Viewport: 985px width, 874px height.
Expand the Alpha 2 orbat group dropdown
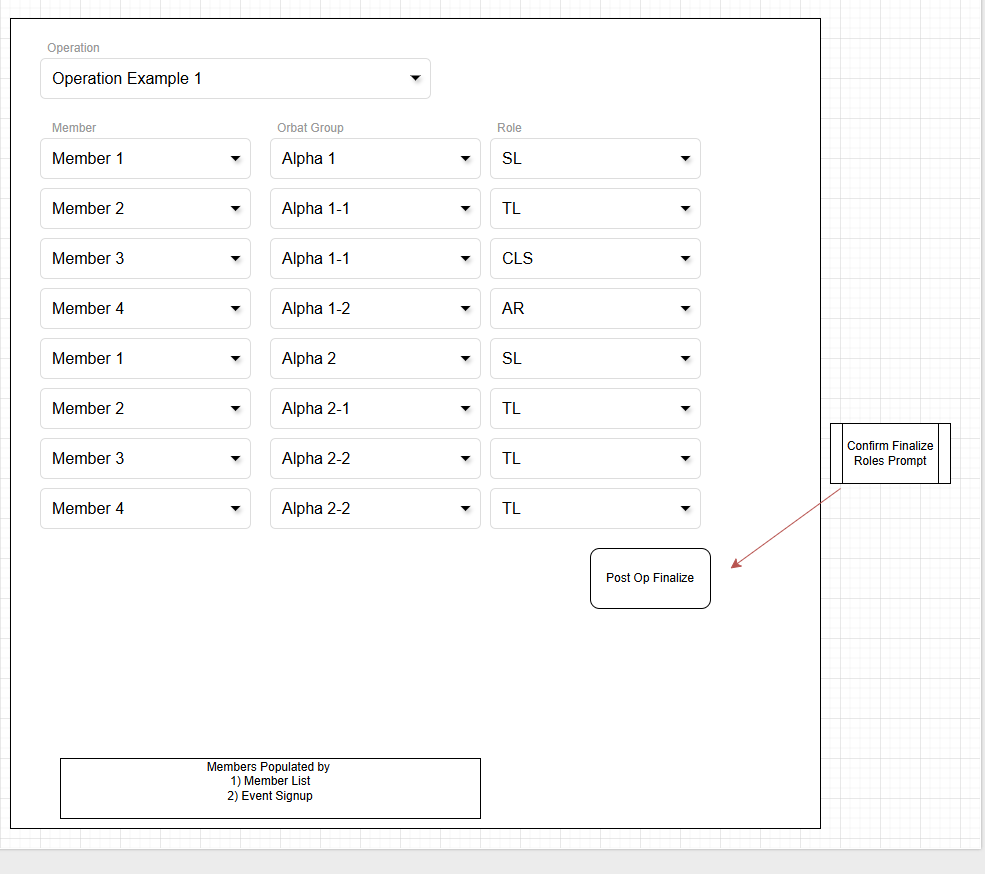[375, 359]
